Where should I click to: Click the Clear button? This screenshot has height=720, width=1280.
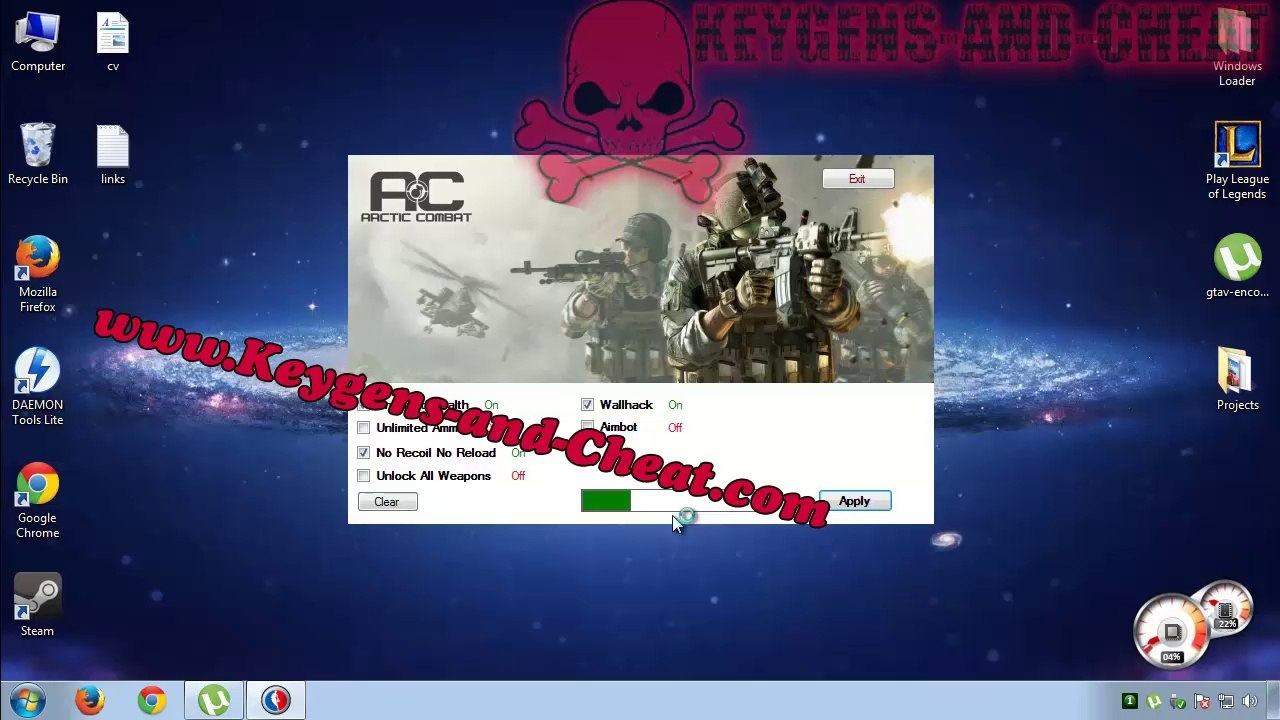click(387, 502)
